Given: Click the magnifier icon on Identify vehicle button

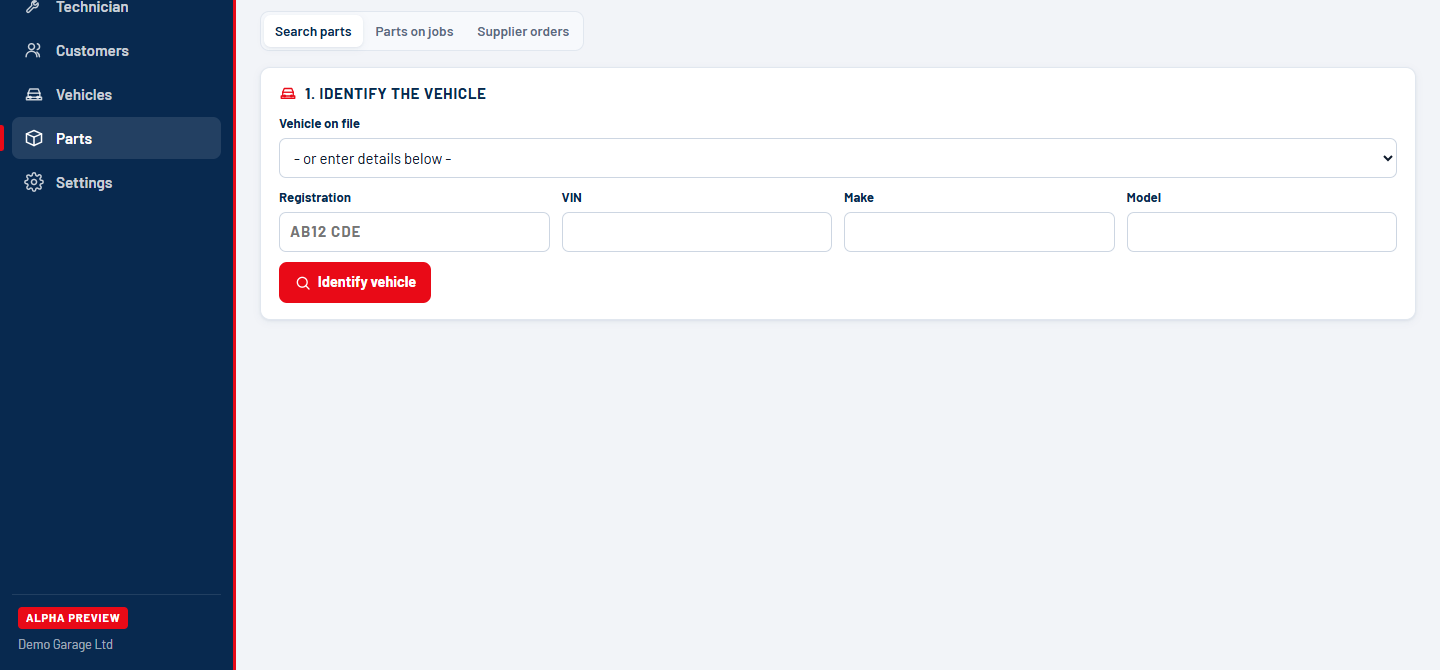Looking at the screenshot, I should tap(303, 283).
